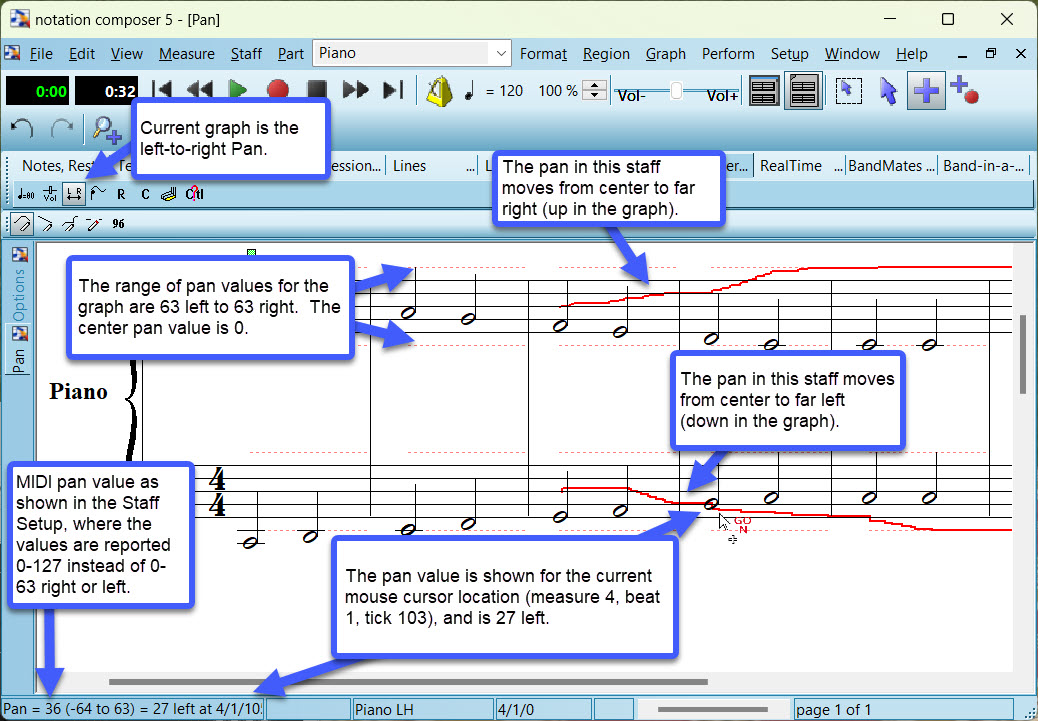
Task: Open the Graph menu
Action: [x=665, y=54]
